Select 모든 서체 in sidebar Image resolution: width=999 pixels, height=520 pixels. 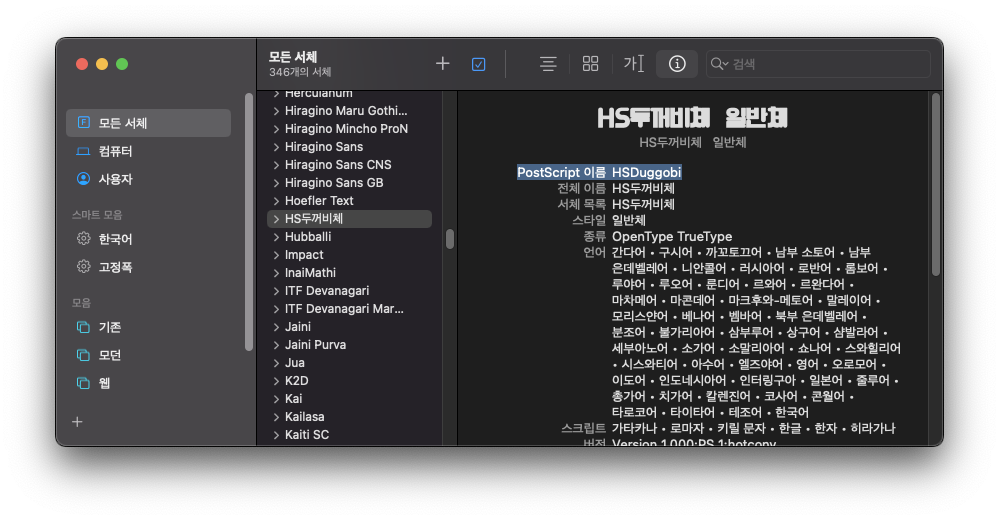click(x=148, y=123)
